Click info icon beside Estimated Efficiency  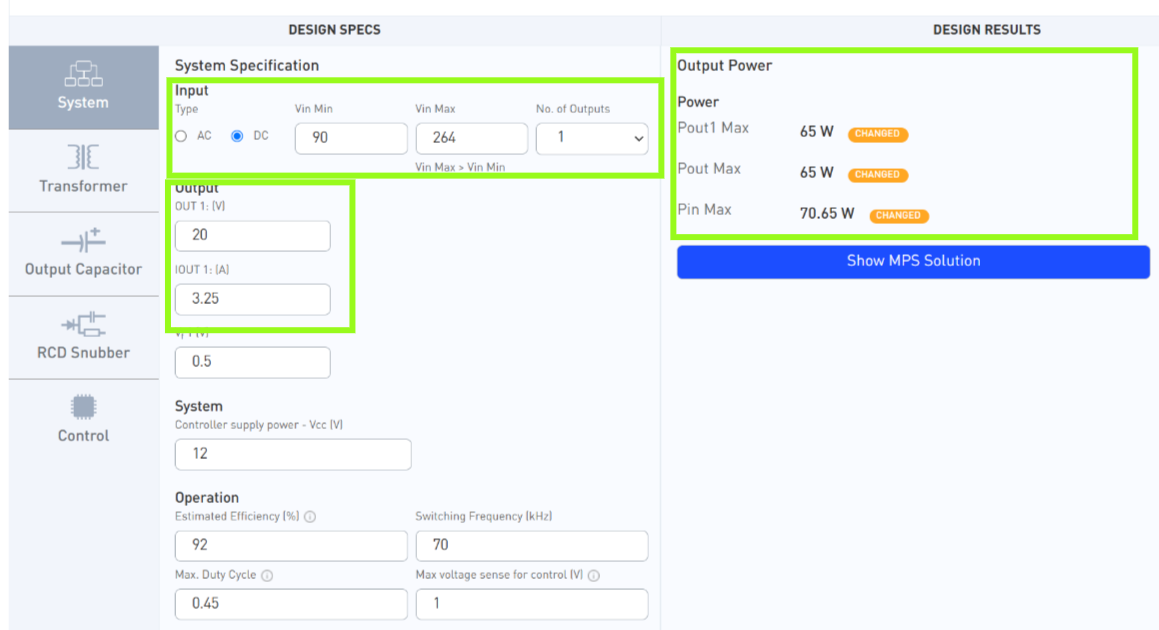(x=310, y=517)
